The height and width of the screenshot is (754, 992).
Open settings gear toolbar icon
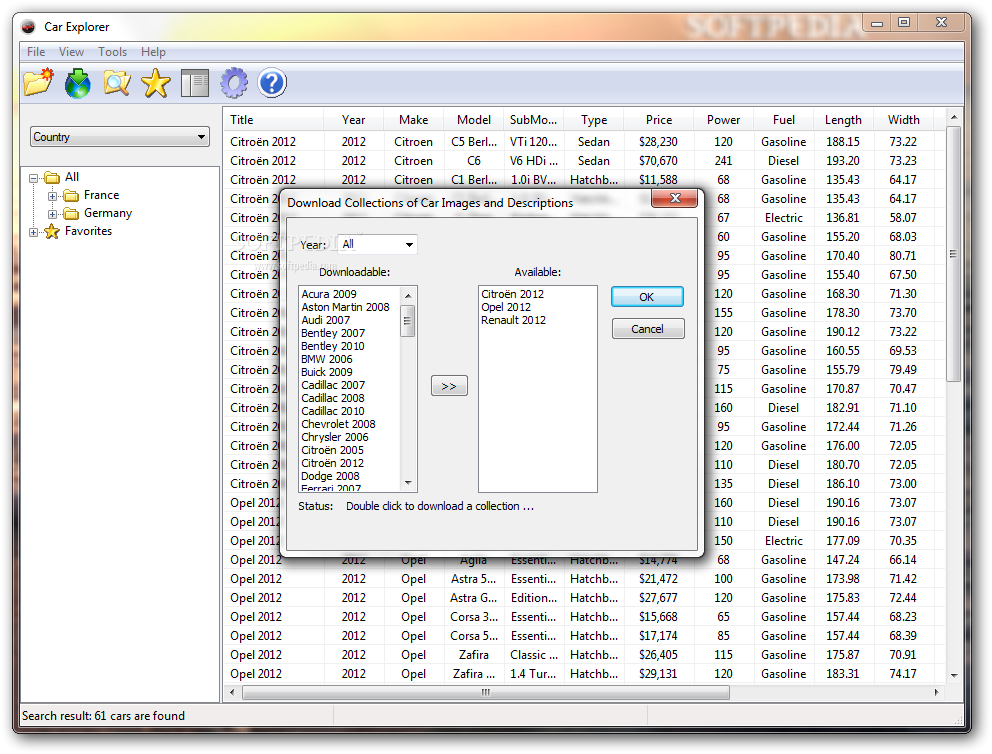[x=234, y=83]
